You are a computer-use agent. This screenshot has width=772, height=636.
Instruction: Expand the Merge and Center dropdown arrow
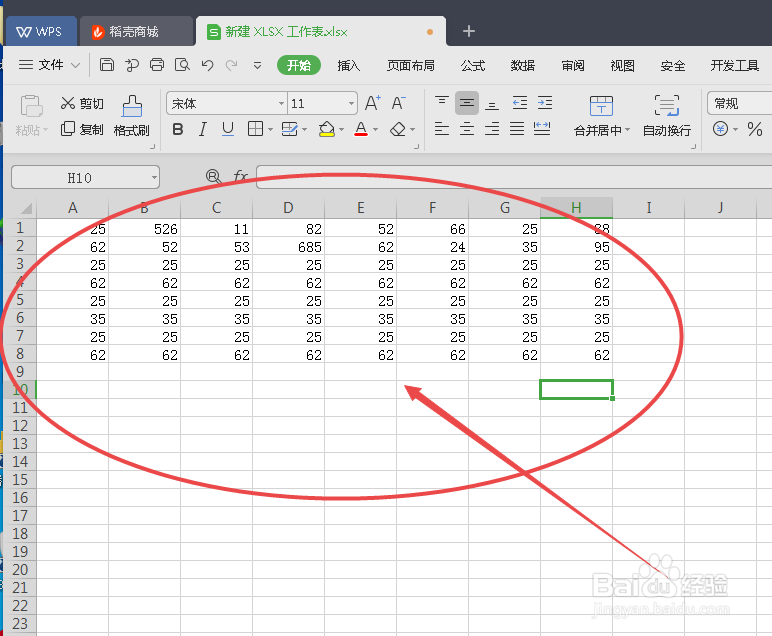(x=627, y=130)
